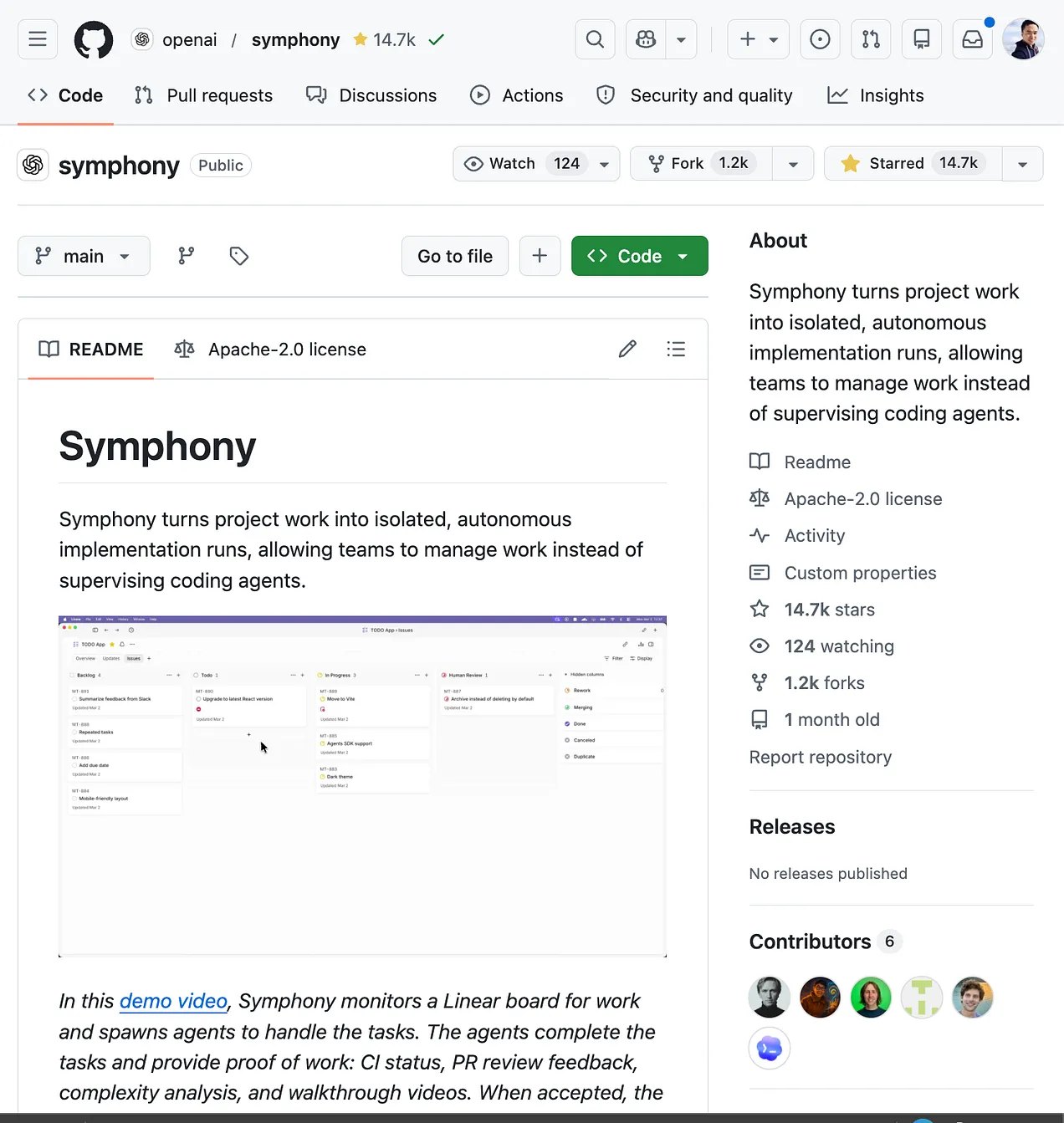1064x1123 pixels.
Task: Expand the star lists dropdown arrow
Action: [1022, 164]
